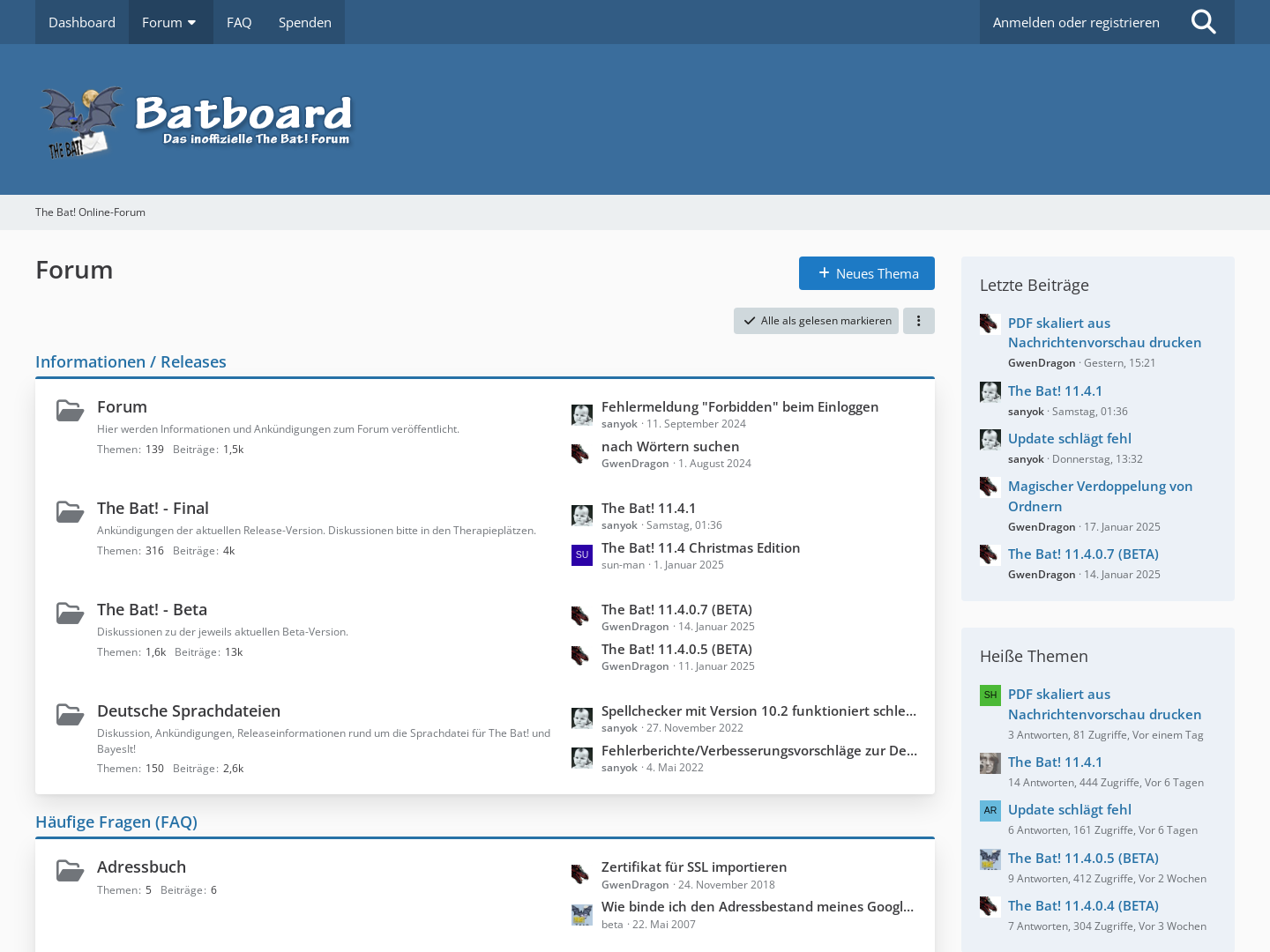
Task: Click username beta under Adressbuch
Action: (612, 925)
